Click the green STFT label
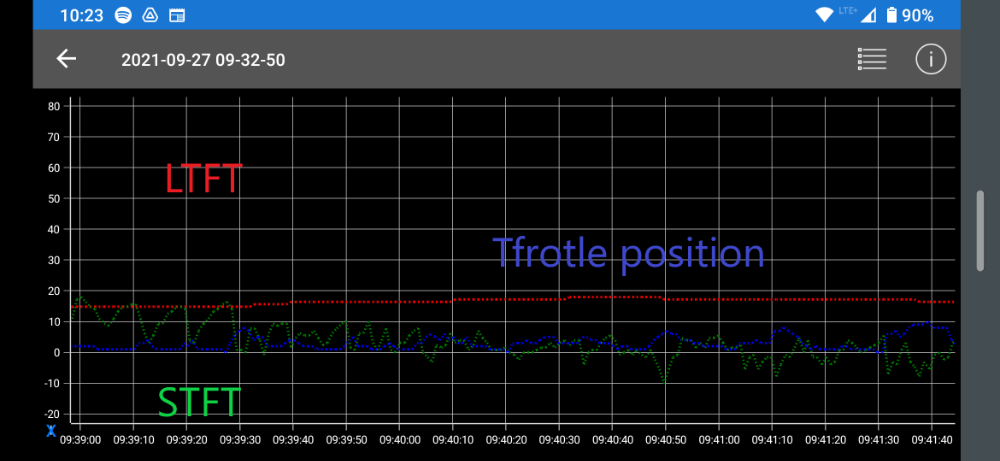 coord(199,402)
